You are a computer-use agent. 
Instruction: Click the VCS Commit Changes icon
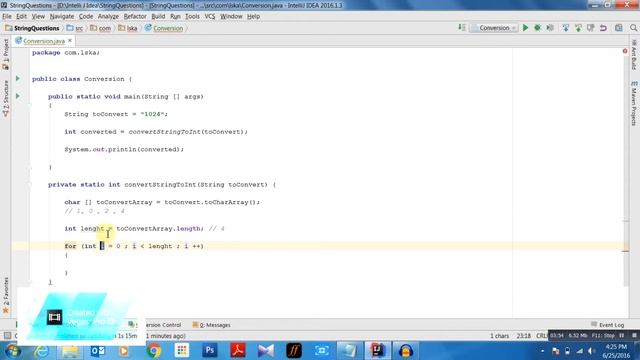[578, 28]
